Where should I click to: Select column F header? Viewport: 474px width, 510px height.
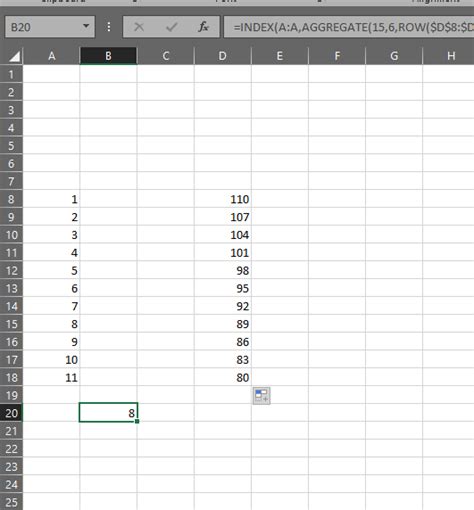click(337, 56)
